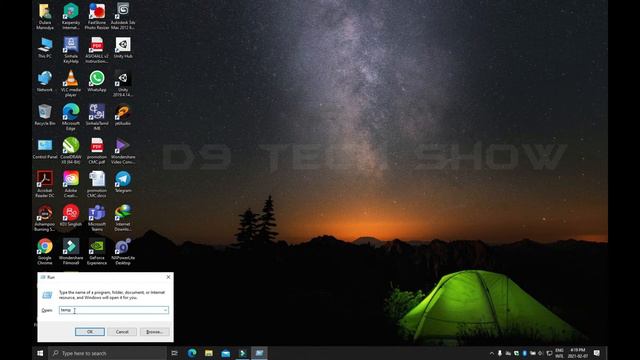Select the Sinhala/Tamil IME shortcut

pos(97,117)
